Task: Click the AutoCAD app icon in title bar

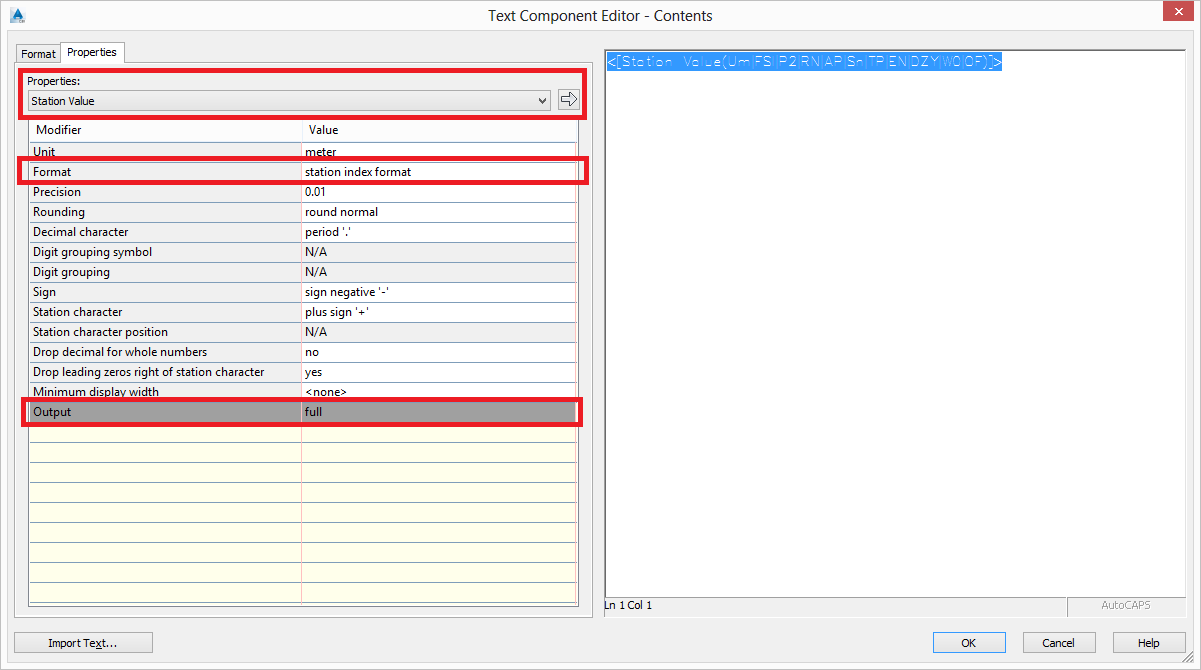Action: coord(17,15)
